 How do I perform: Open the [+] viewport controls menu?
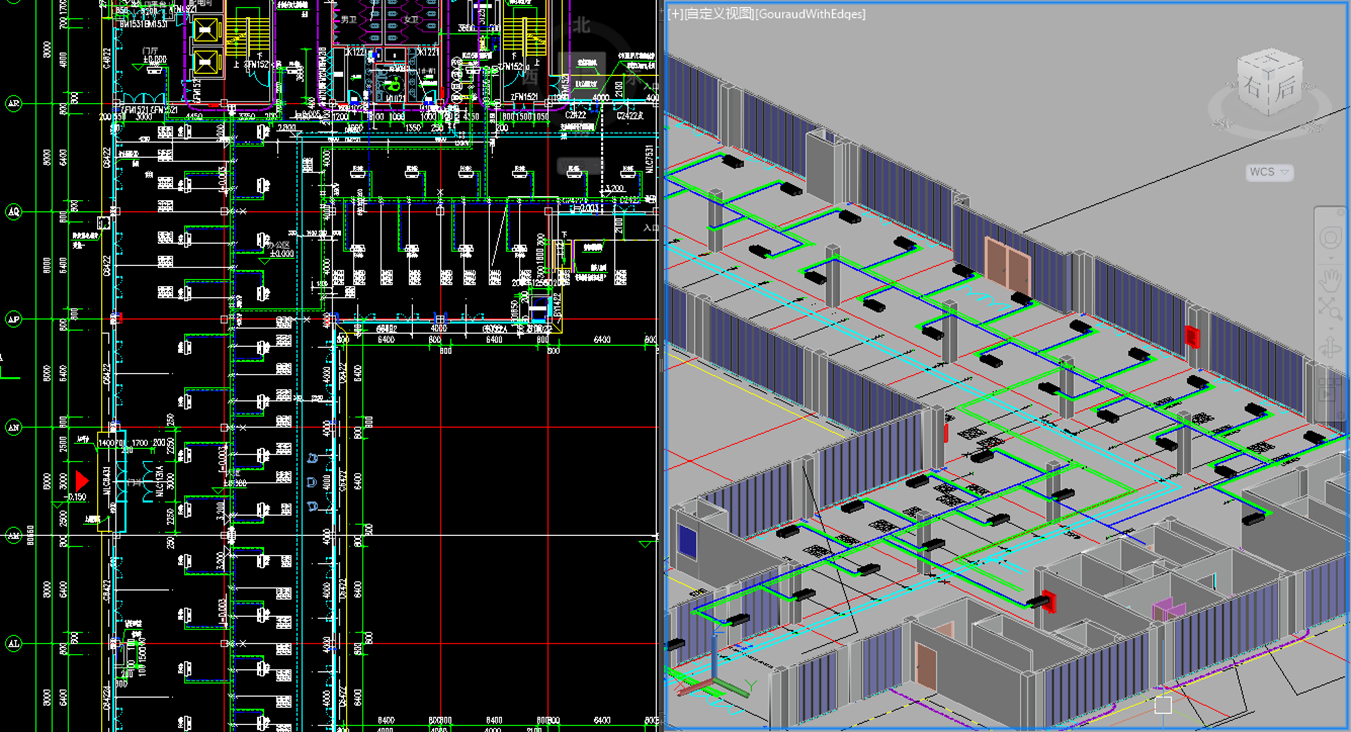tap(675, 14)
